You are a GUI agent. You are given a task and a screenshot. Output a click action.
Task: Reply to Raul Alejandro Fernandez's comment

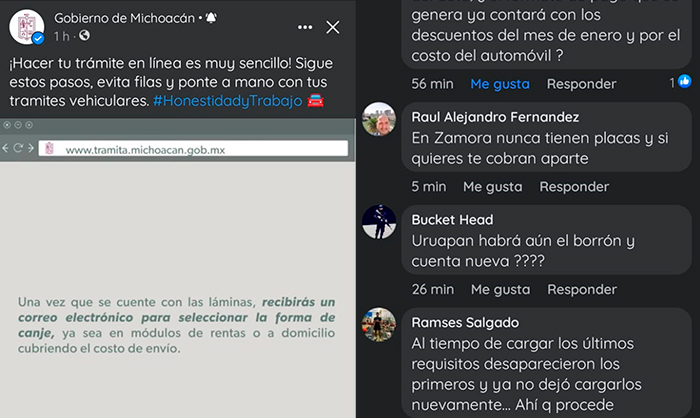(574, 186)
